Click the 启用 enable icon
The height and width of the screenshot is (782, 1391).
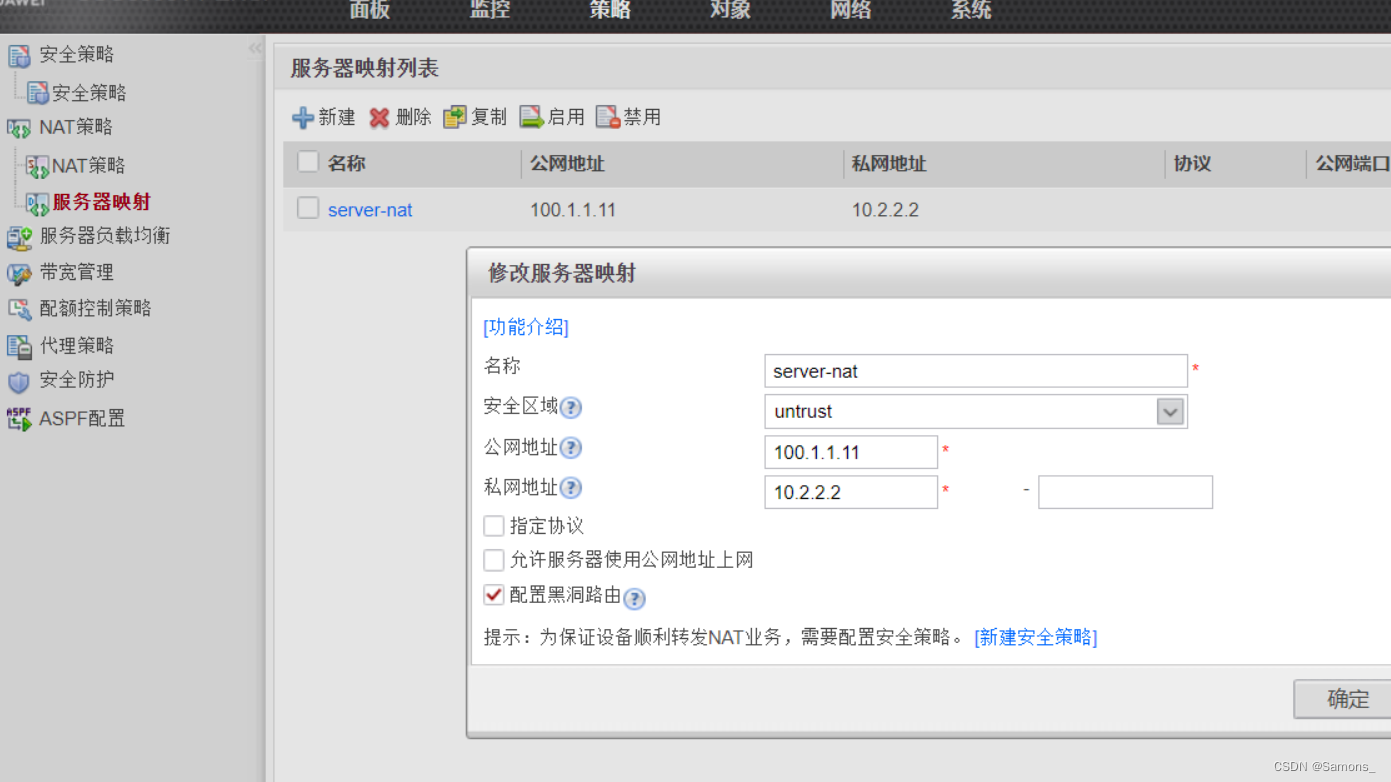[531, 117]
